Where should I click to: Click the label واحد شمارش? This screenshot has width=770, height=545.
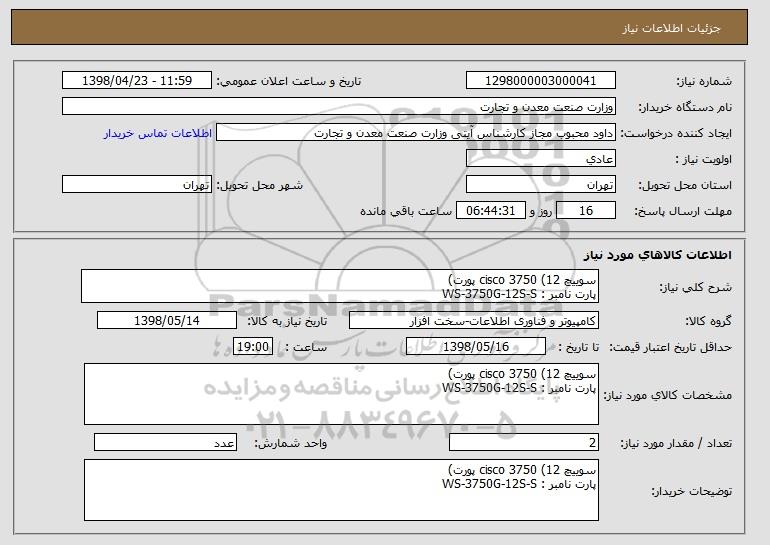[x=290, y=443]
